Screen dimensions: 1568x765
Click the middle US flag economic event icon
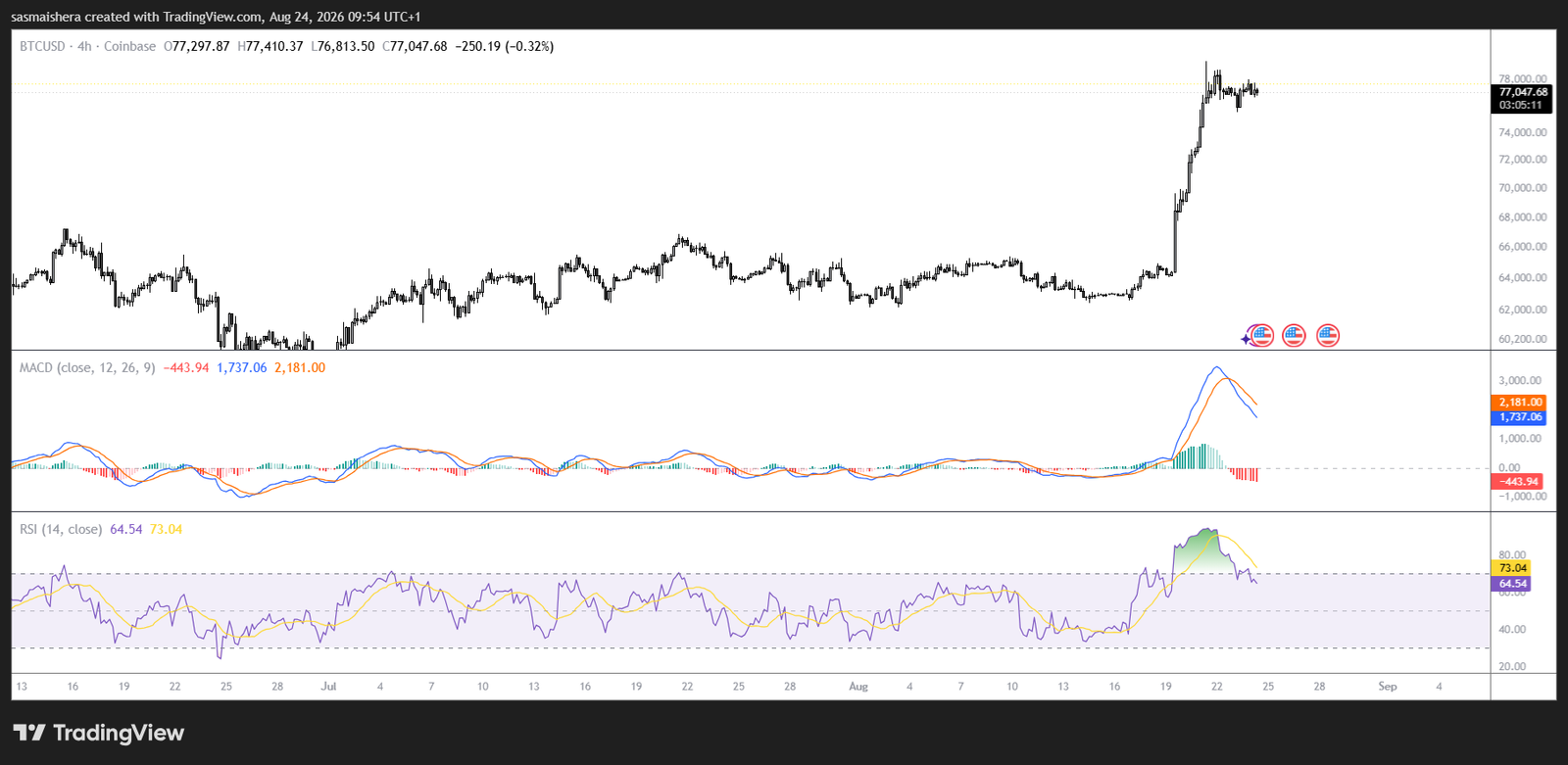(x=1294, y=336)
